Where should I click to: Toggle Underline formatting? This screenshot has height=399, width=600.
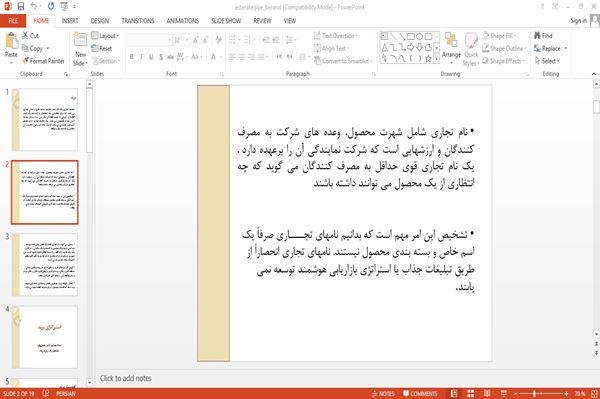tap(151, 57)
